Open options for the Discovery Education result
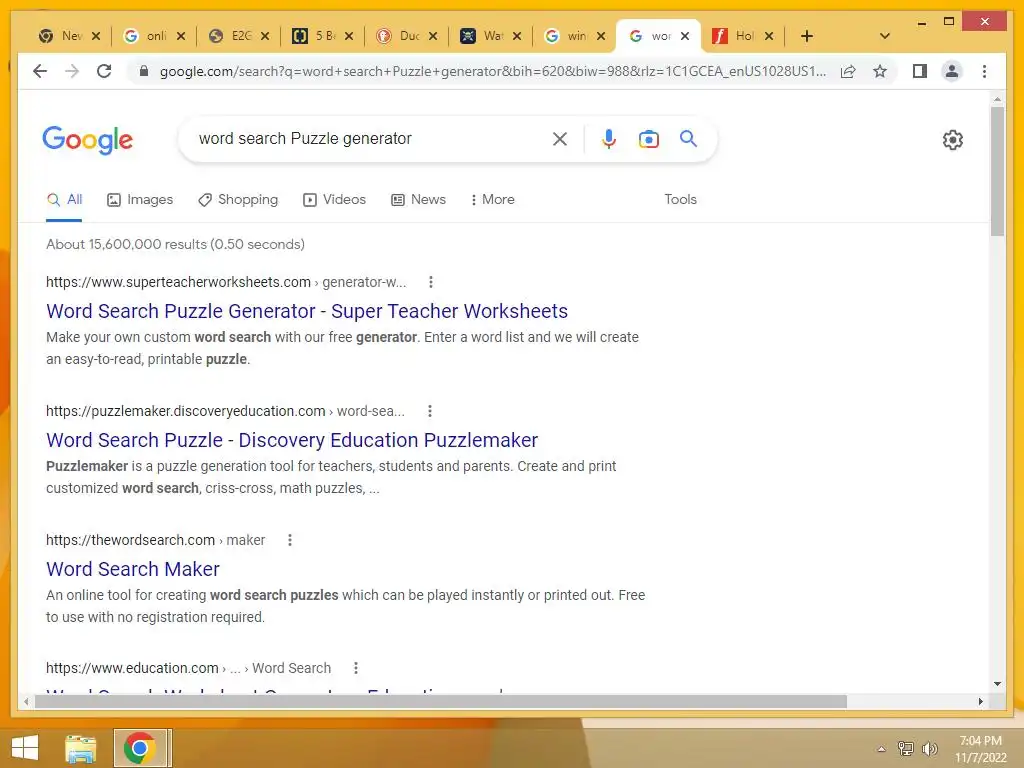The width and height of the screenshot is (1024, 768). 430,411
